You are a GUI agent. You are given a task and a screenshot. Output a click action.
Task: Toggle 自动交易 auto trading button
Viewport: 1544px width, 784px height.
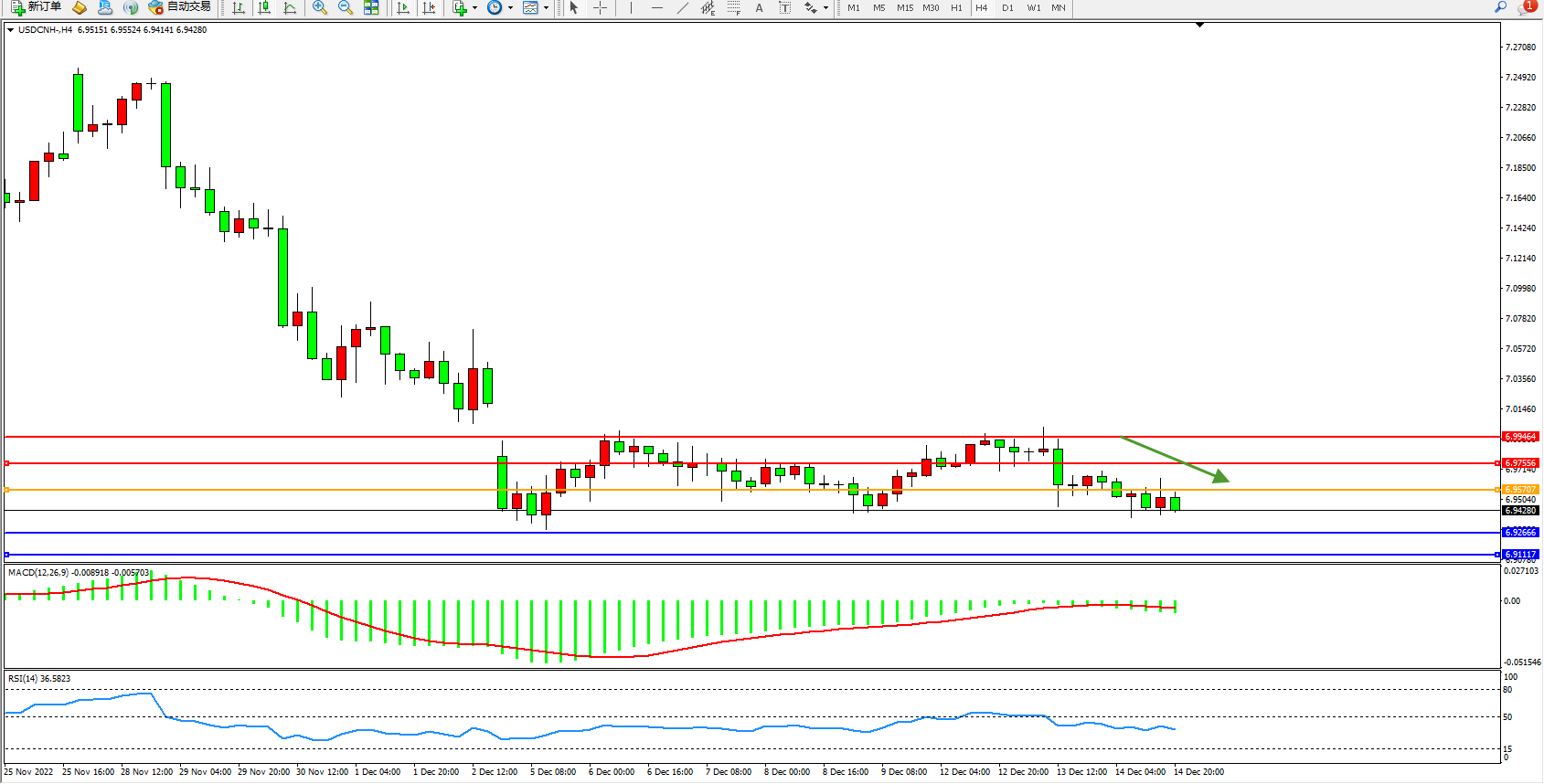180,7
